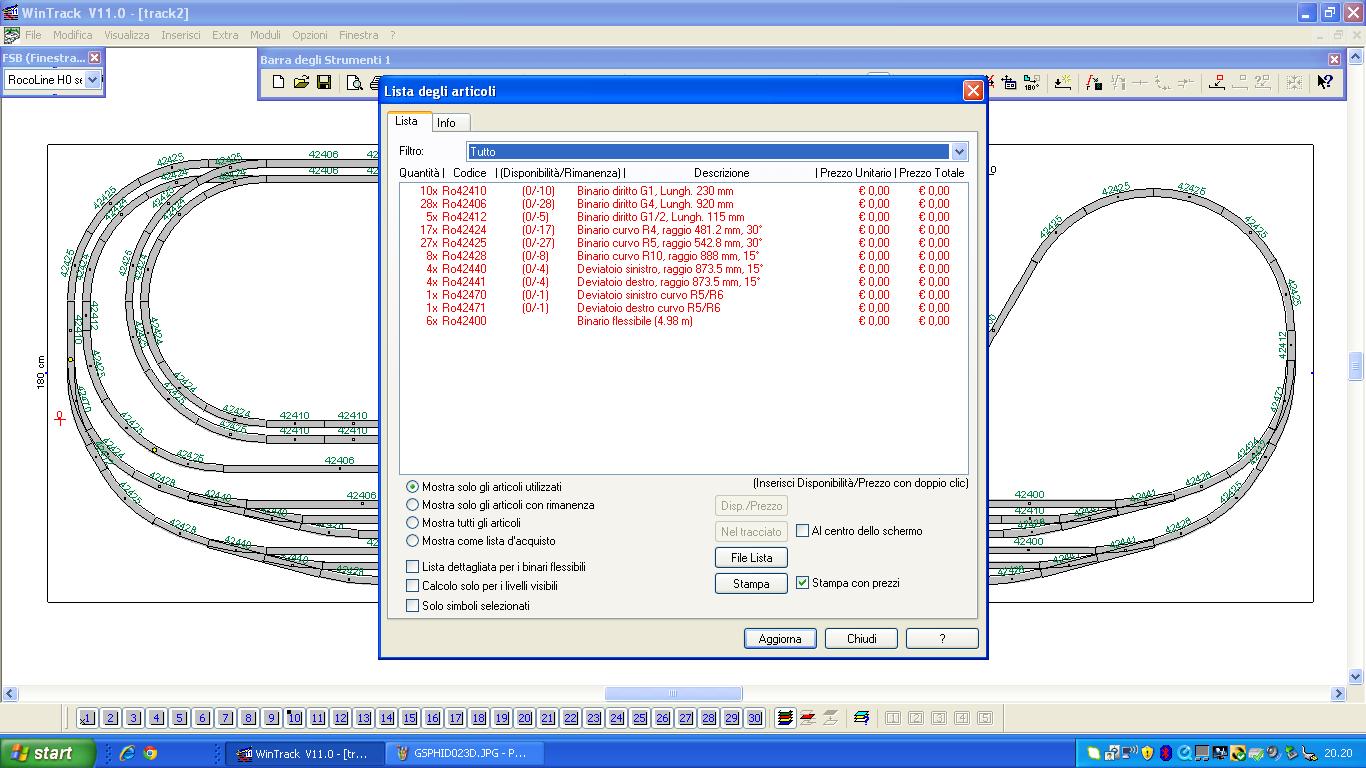
Task: Select 'Mostra solo gli articoli utilizzati' radio
Action: click(x=412, y=487)
